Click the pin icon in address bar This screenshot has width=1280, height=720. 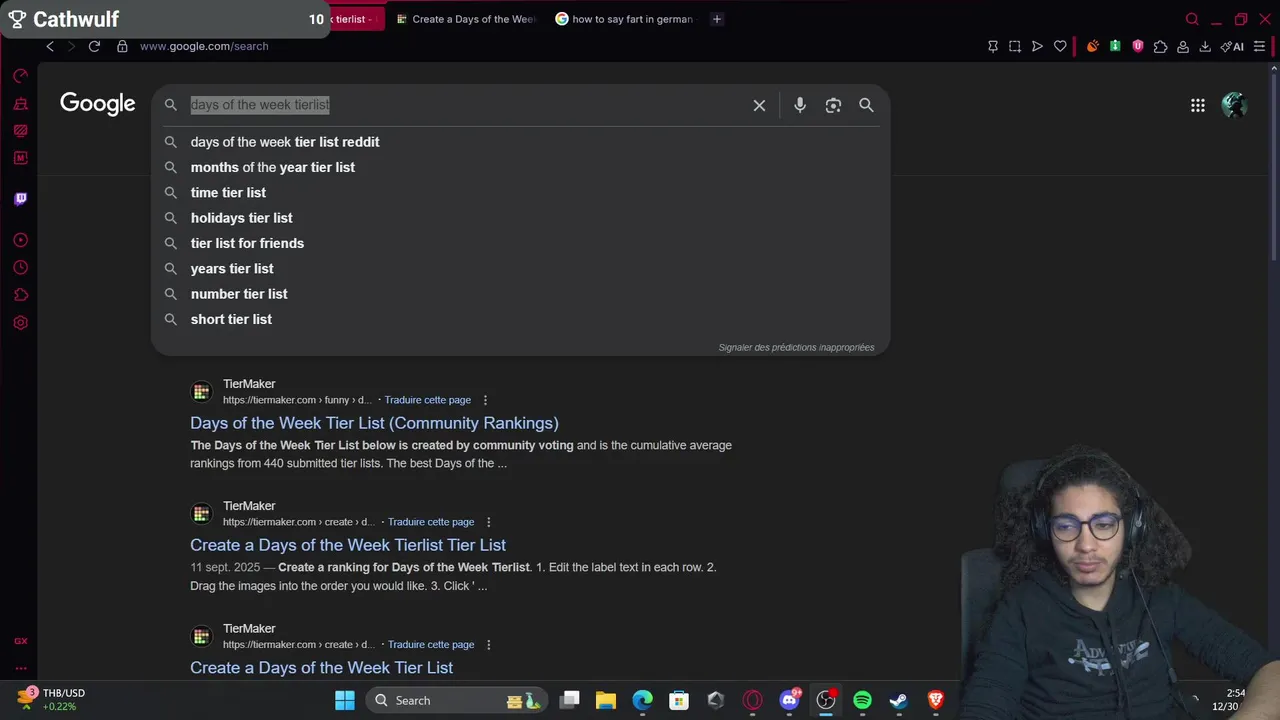pos(992,46)
